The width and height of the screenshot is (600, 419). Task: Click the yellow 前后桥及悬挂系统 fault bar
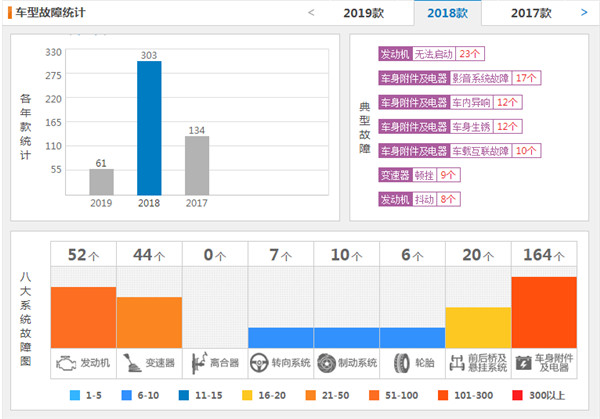478,328
